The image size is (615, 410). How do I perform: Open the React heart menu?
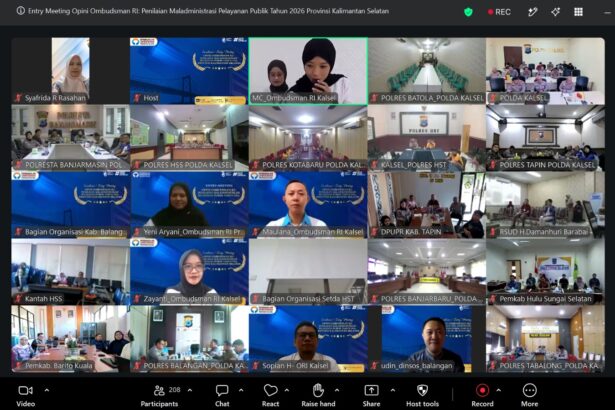[x=271, y=395]
